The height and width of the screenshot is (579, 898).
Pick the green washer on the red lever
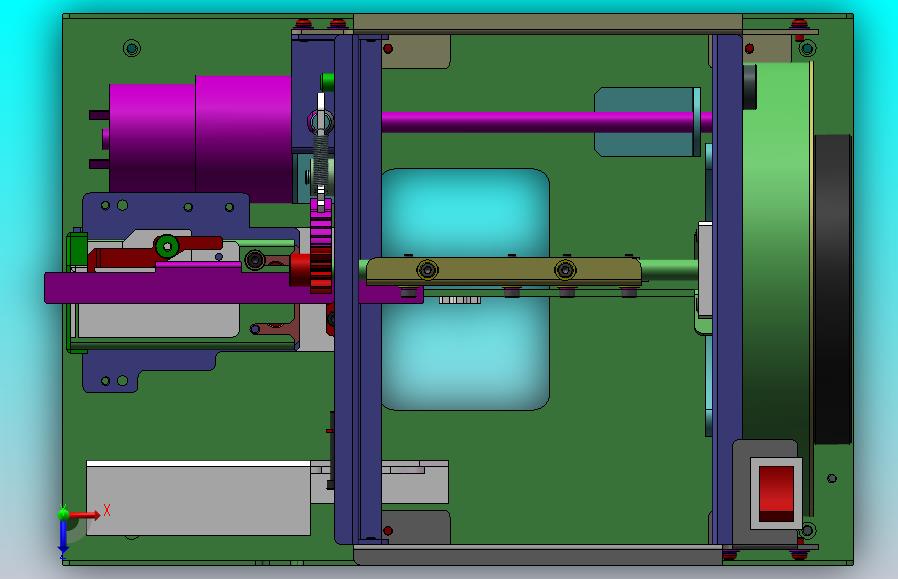(x=167, y=247)
